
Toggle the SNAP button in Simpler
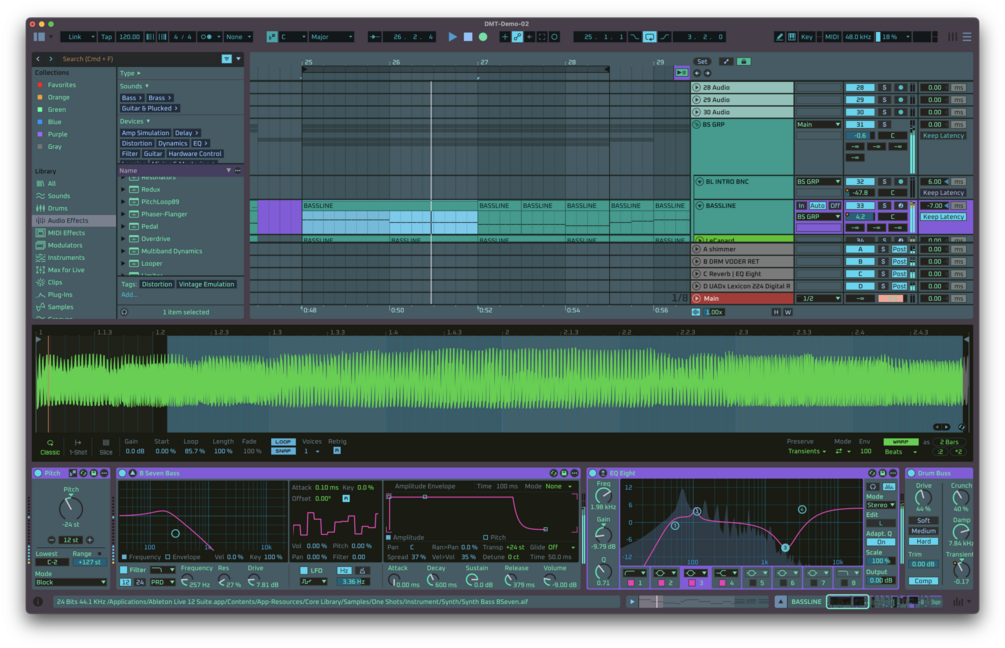[x=283, y=451]
